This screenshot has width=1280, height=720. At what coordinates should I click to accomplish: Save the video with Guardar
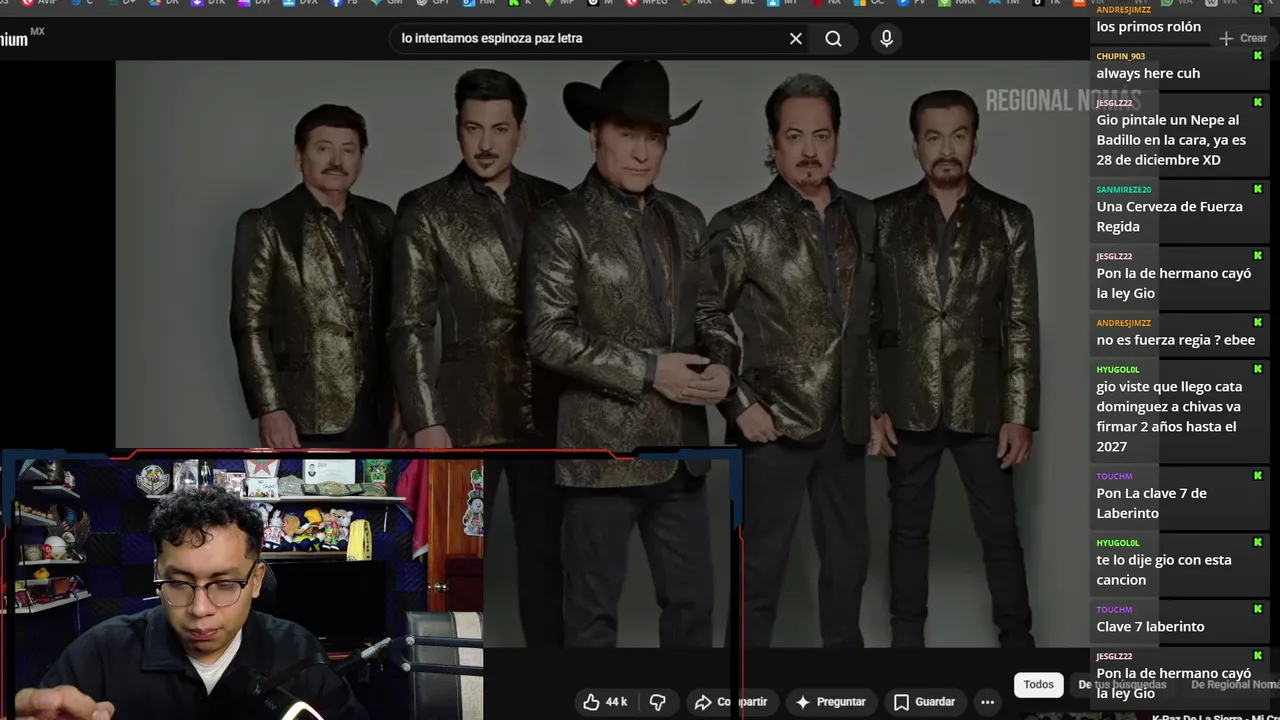click(x=924, y=702)
